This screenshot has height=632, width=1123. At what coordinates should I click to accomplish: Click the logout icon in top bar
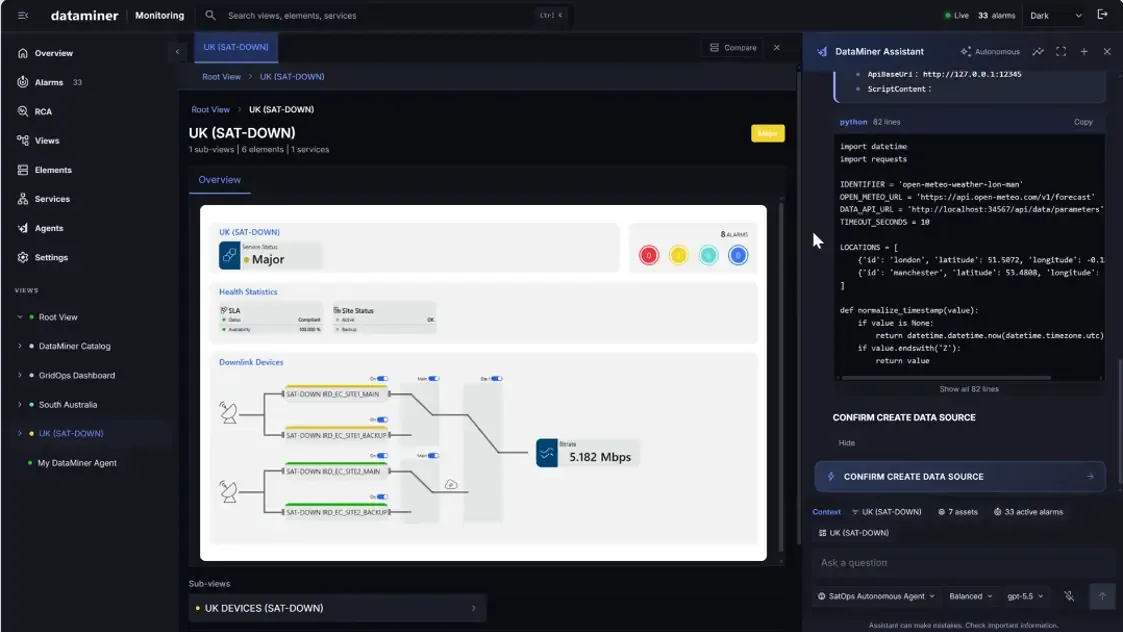(1102, 15)
